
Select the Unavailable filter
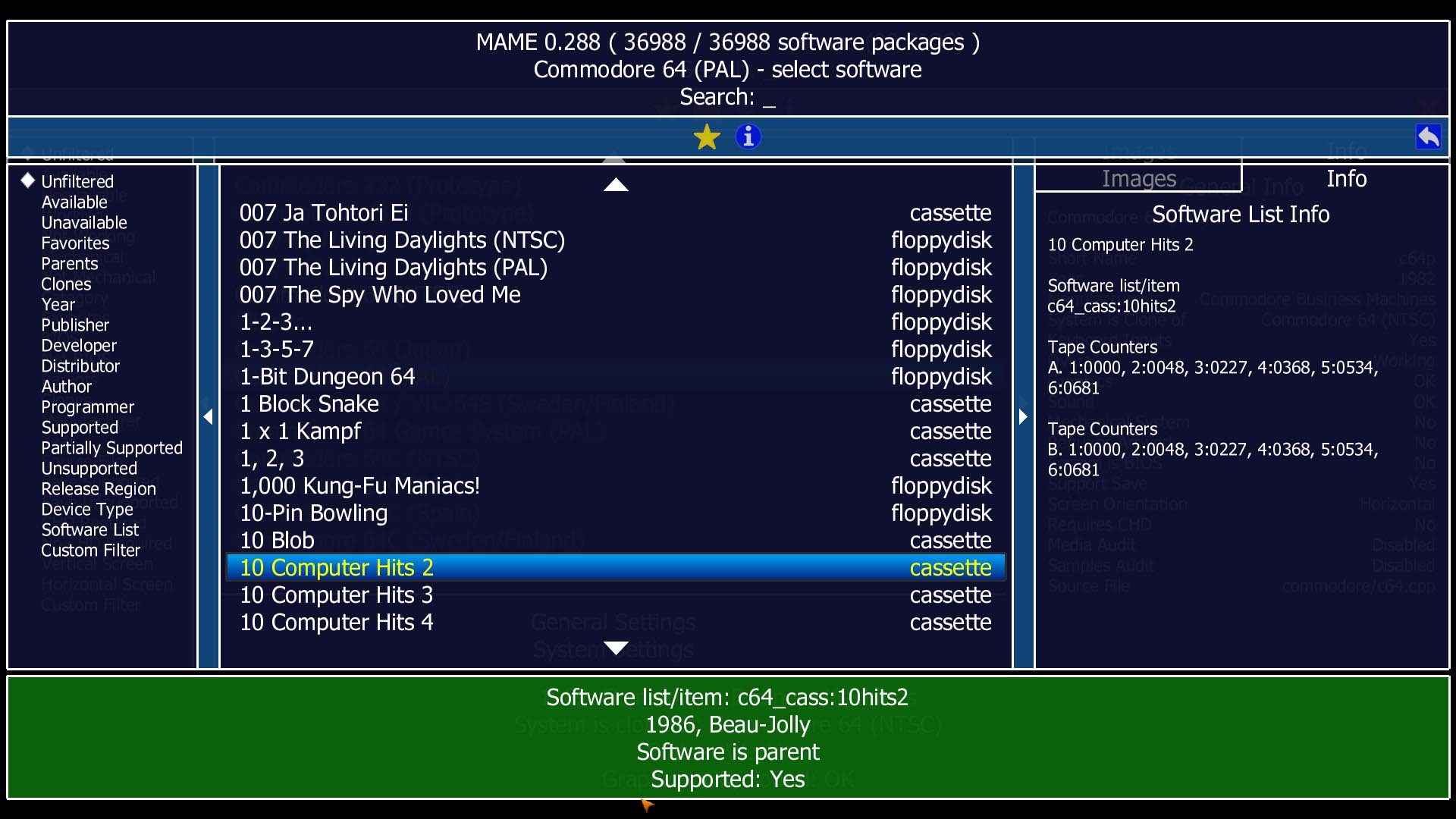[x=84, y=222]
